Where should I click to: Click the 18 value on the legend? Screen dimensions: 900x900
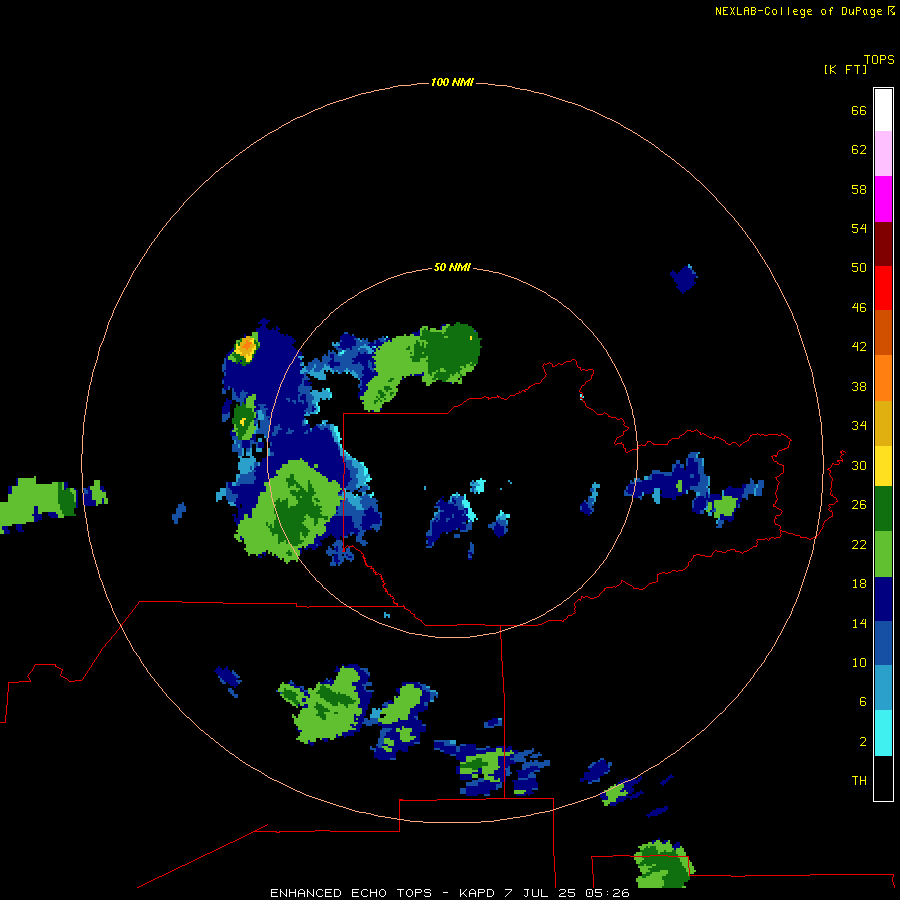859,584
